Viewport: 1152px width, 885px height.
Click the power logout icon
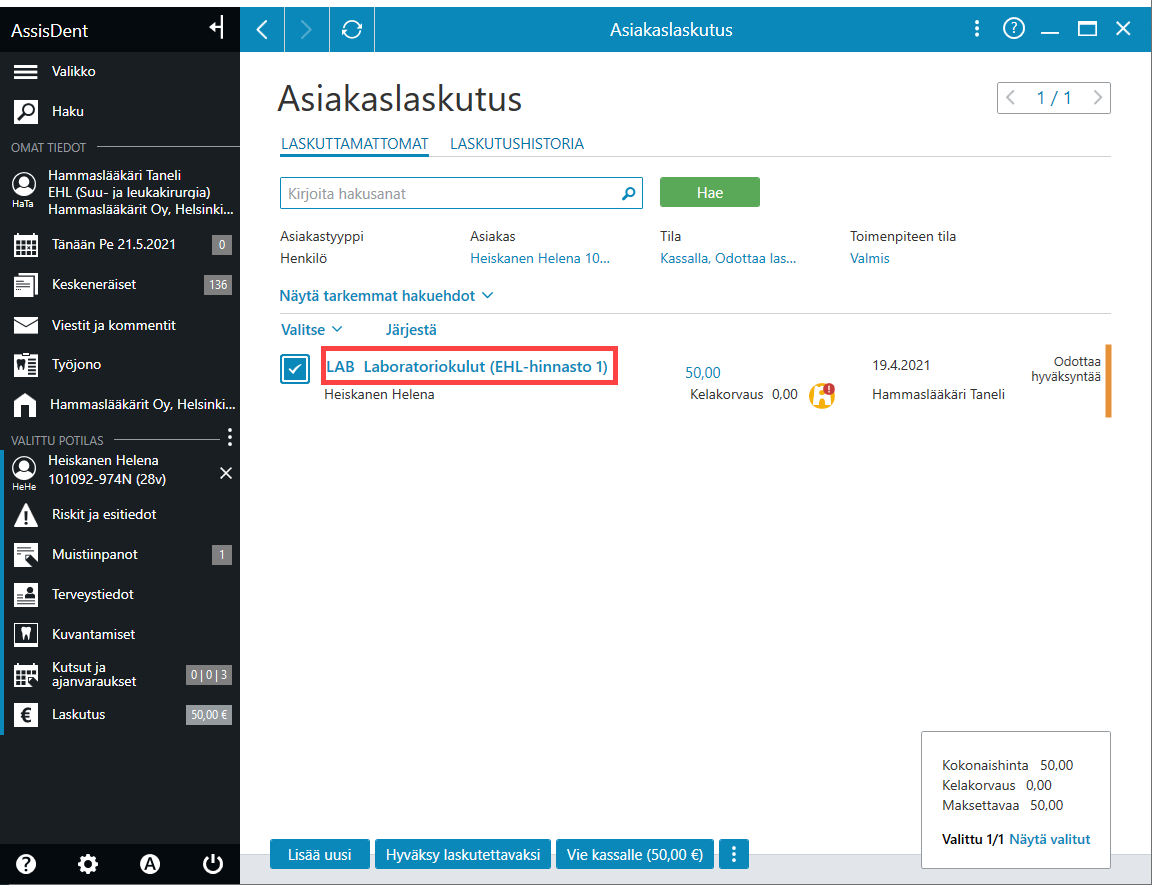click(213, 864)
